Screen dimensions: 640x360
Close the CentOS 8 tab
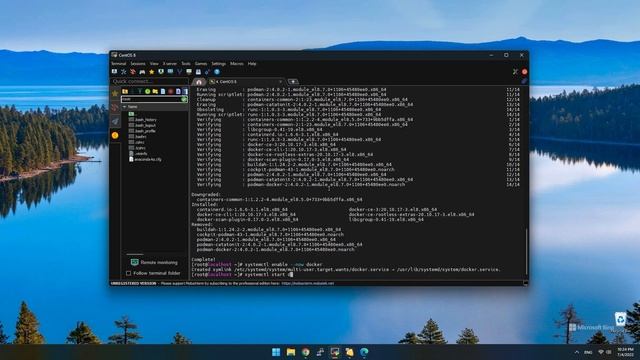click(280, 82)
